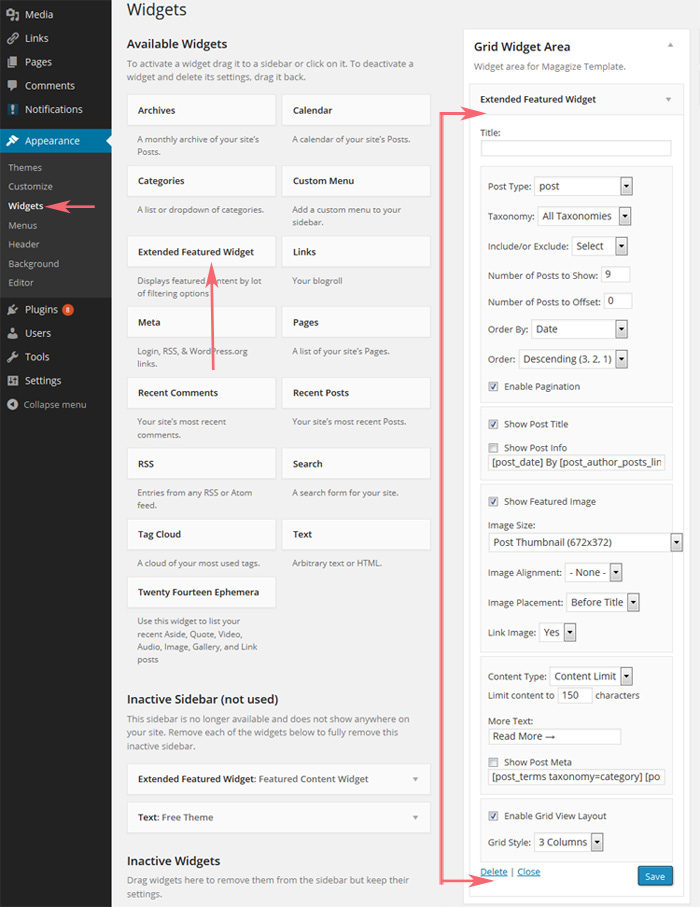Select the Custom Menu available widget
The height and width of the screenshot is (907, 700).
pyautogui.click(x=356, y=181)
